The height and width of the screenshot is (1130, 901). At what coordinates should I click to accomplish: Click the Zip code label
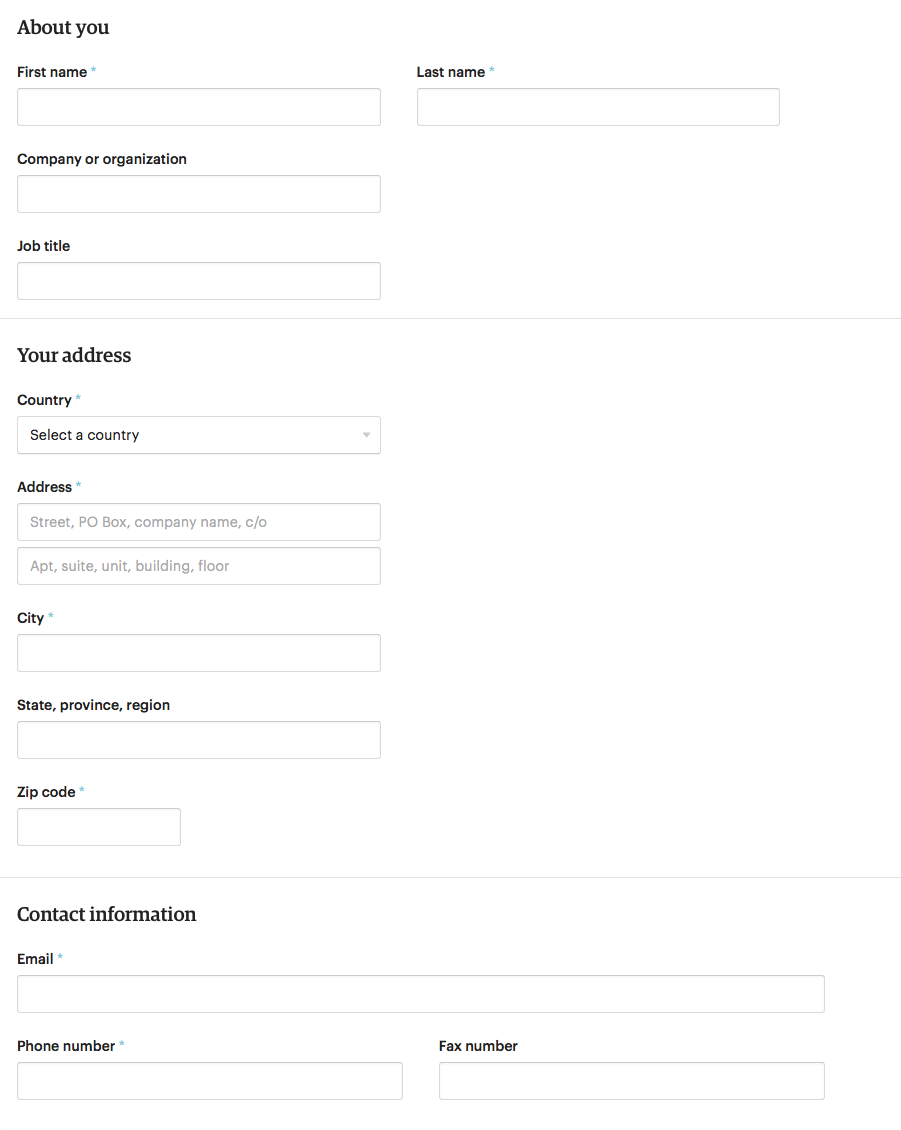pos(46,792)
